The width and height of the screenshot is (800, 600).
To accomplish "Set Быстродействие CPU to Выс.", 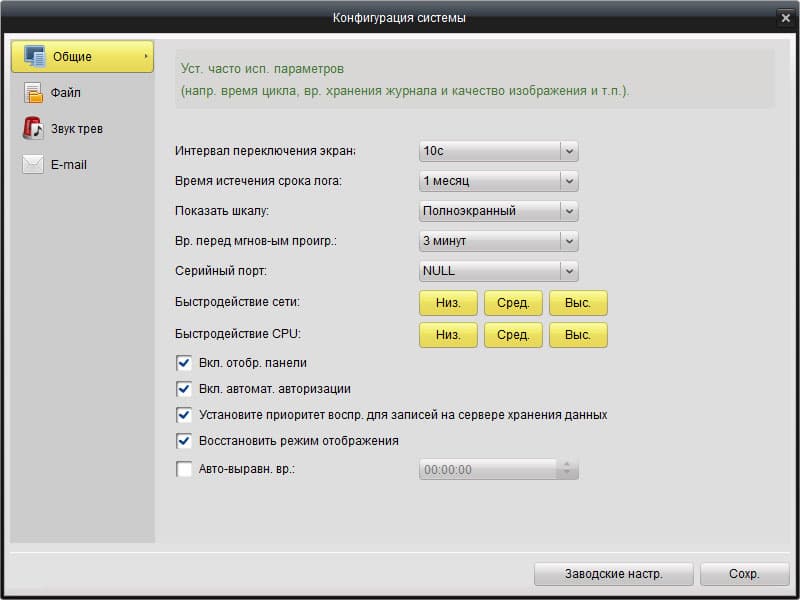I will pyautogui.click(x=578, y=335).
